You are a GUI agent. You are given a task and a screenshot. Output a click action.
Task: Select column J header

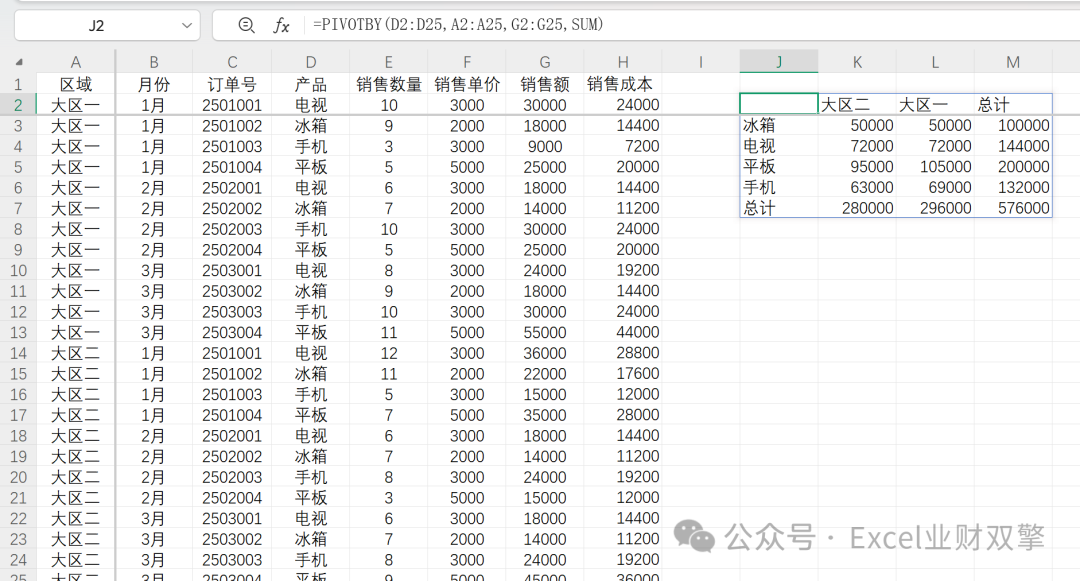coord(779,62)
